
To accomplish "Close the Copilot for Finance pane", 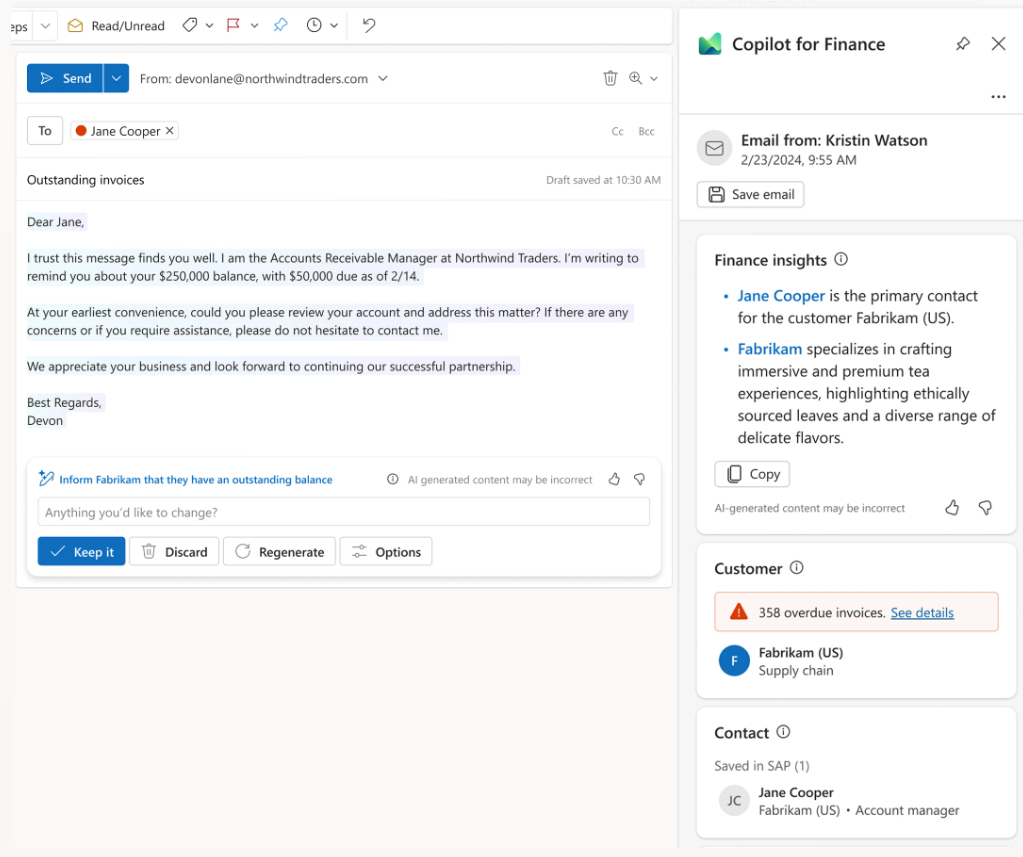I will point(998,44).
